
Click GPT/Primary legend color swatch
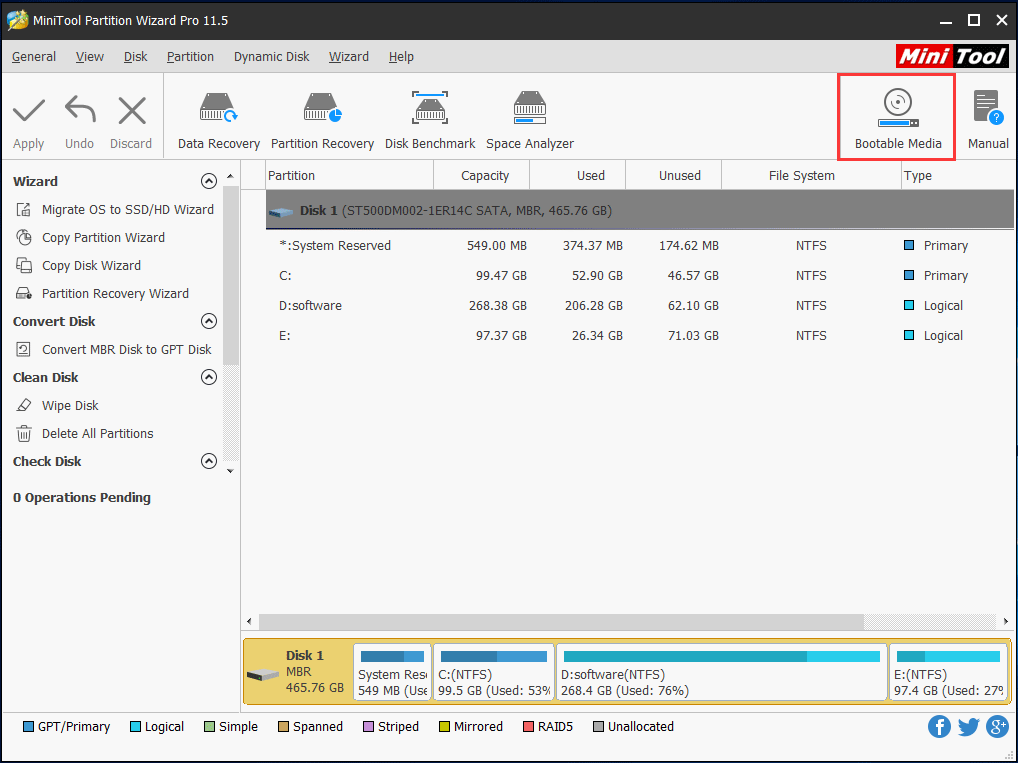28,727
